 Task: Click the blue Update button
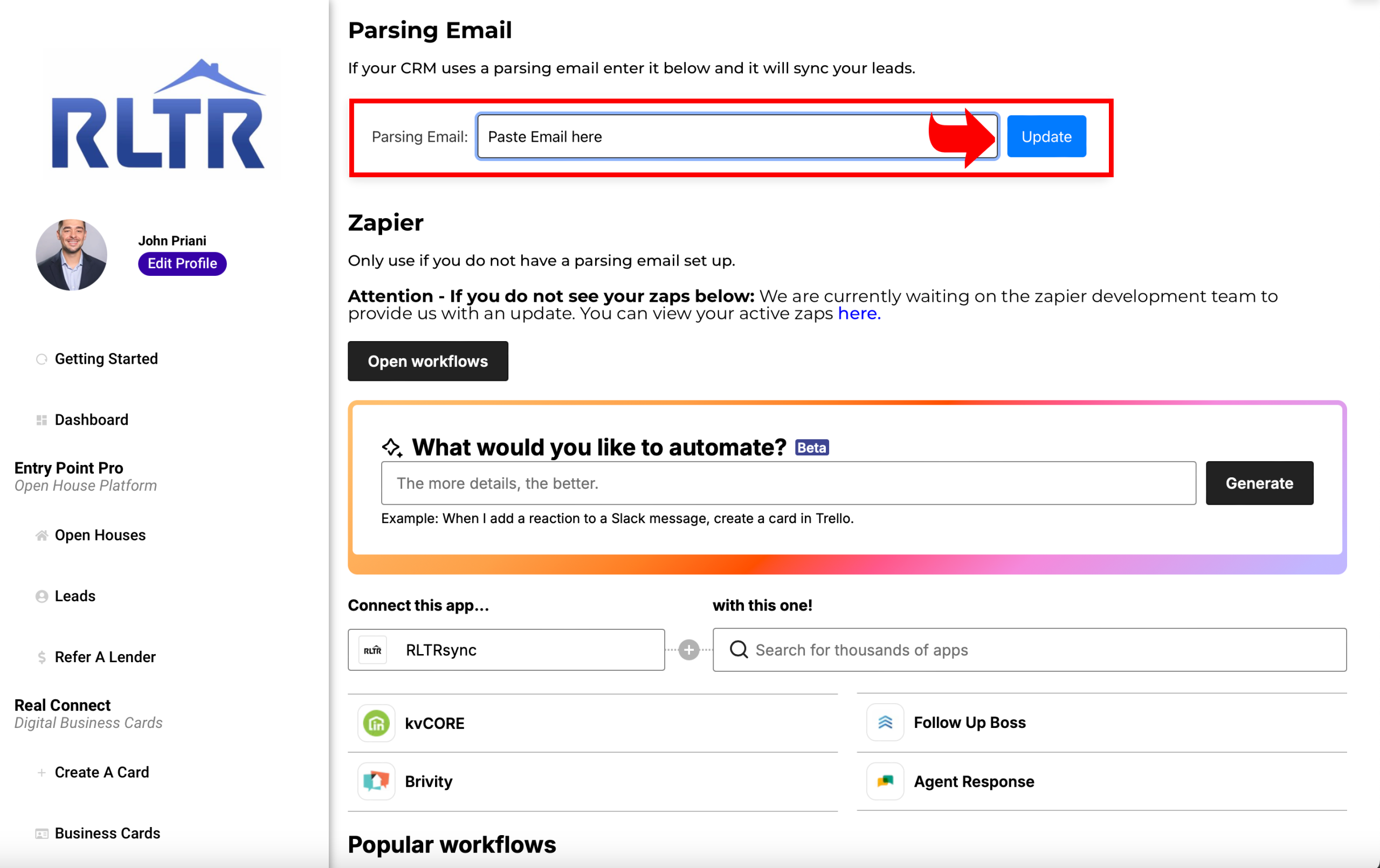(1046, 136)
